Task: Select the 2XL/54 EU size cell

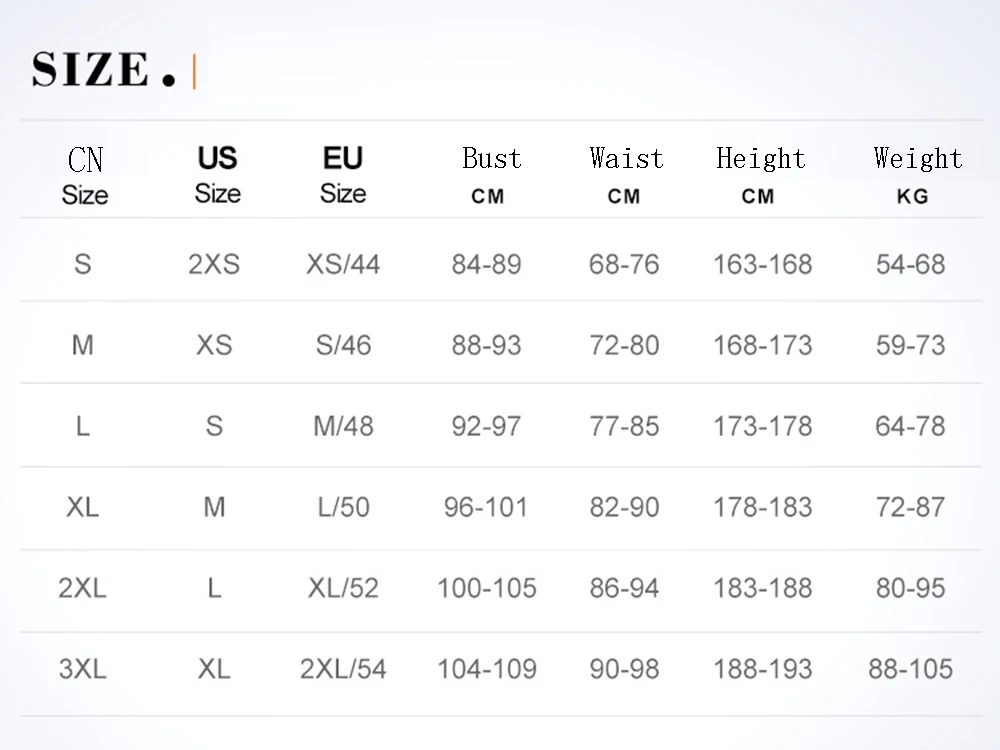Action: [343, 669]
